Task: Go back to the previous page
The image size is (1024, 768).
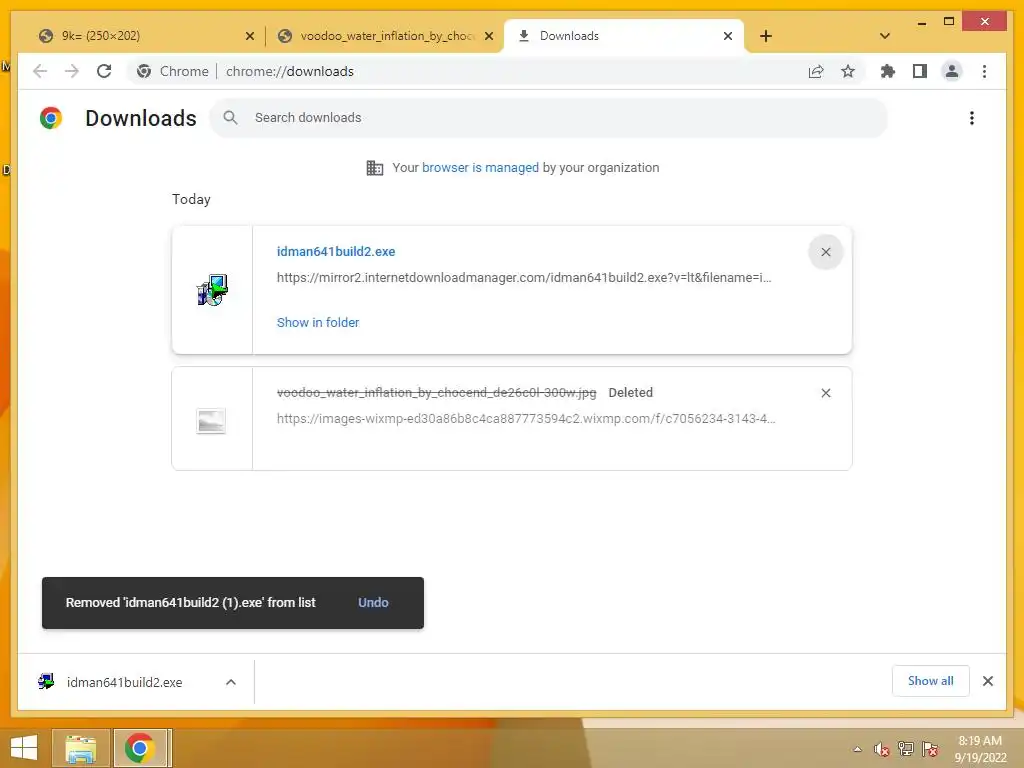Action: 40,71
